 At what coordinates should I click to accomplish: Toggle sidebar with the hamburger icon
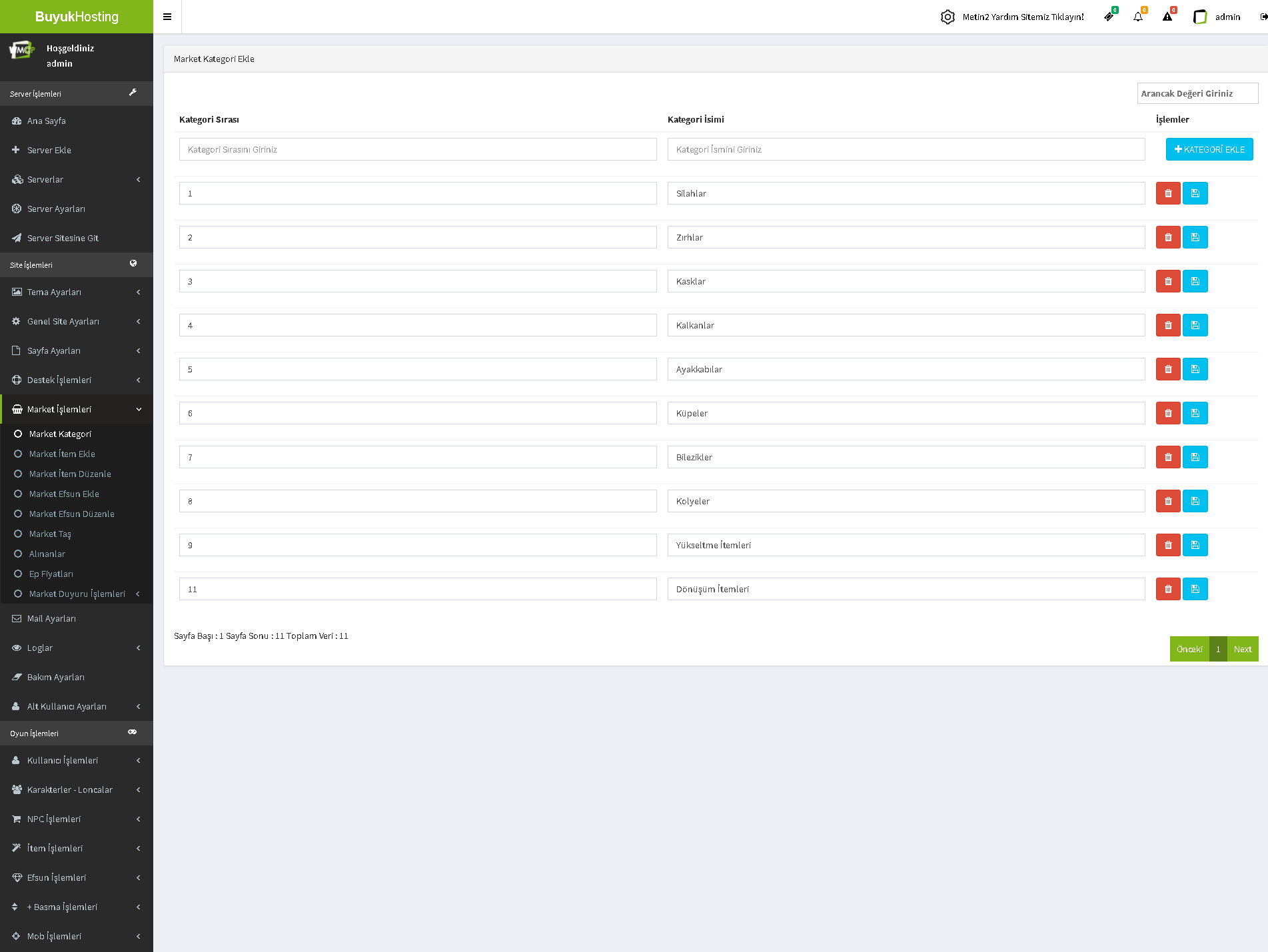click(x=167, y=17)
